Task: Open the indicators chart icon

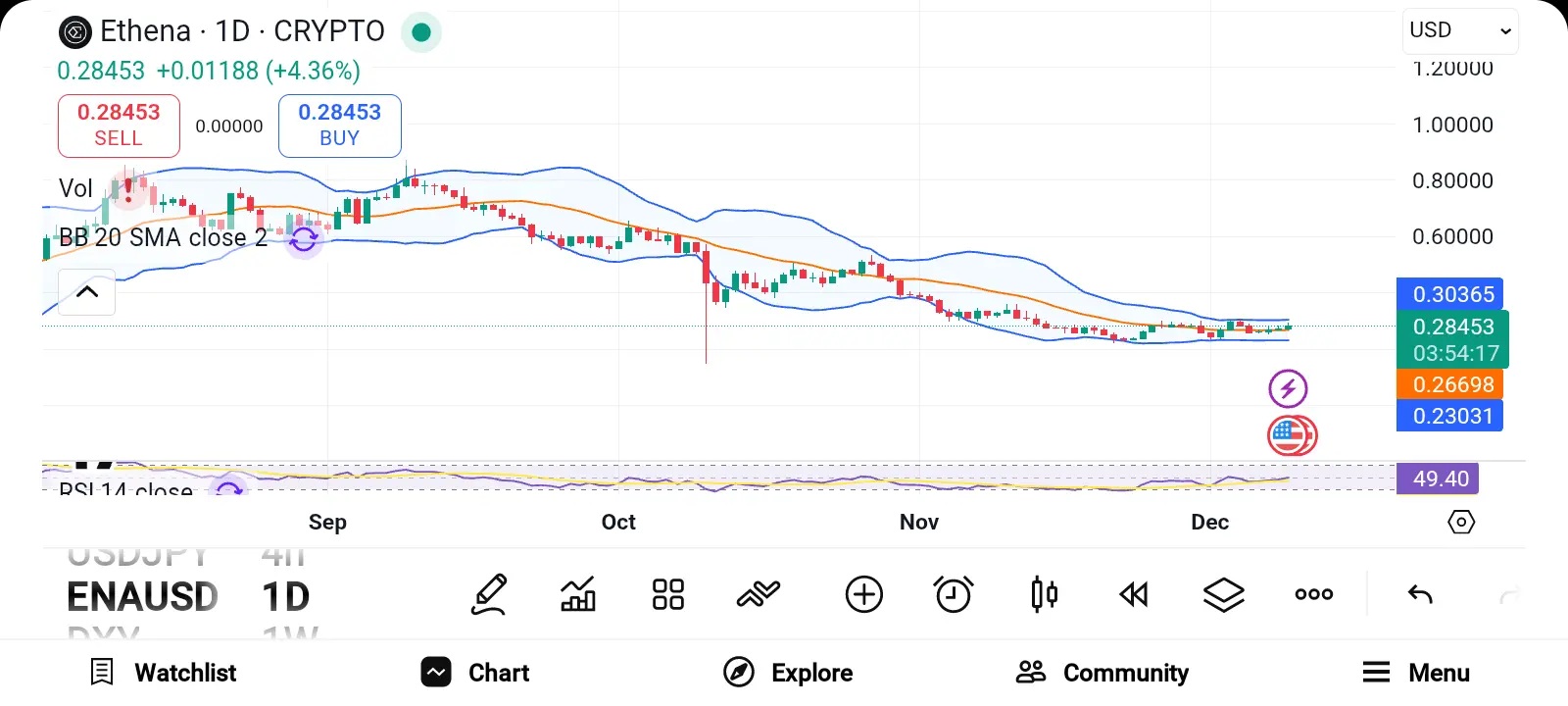Action: [578, 594]
